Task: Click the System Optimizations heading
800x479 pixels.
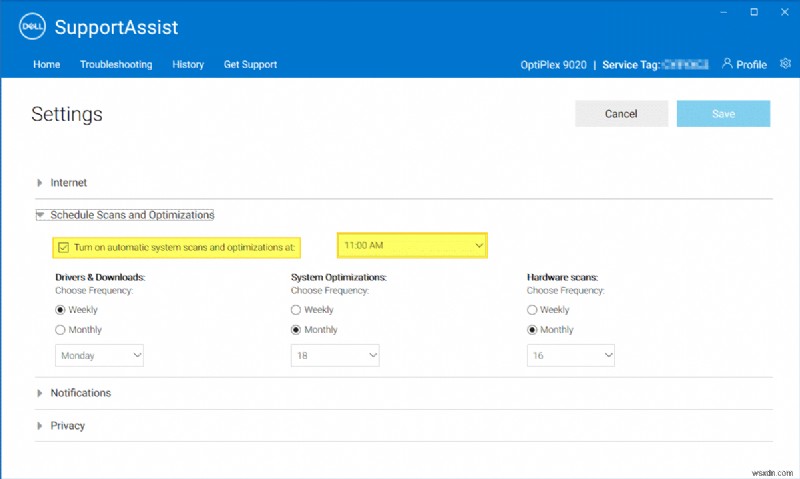Action: tap(339, 277)
